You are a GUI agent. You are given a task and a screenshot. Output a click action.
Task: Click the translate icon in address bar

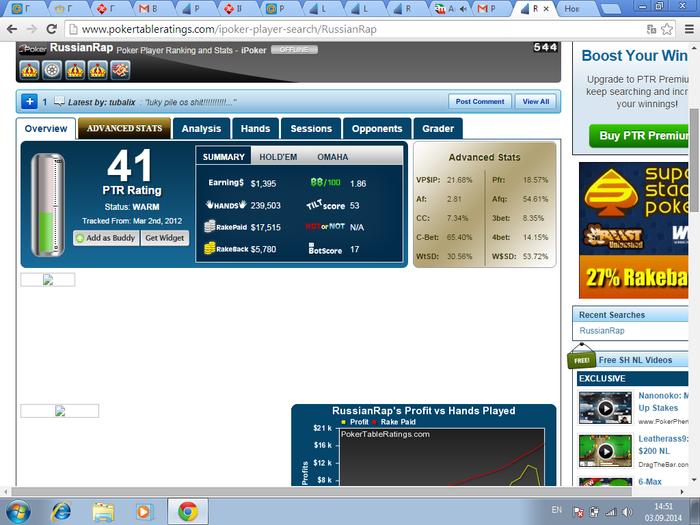[x=651, y=29]
